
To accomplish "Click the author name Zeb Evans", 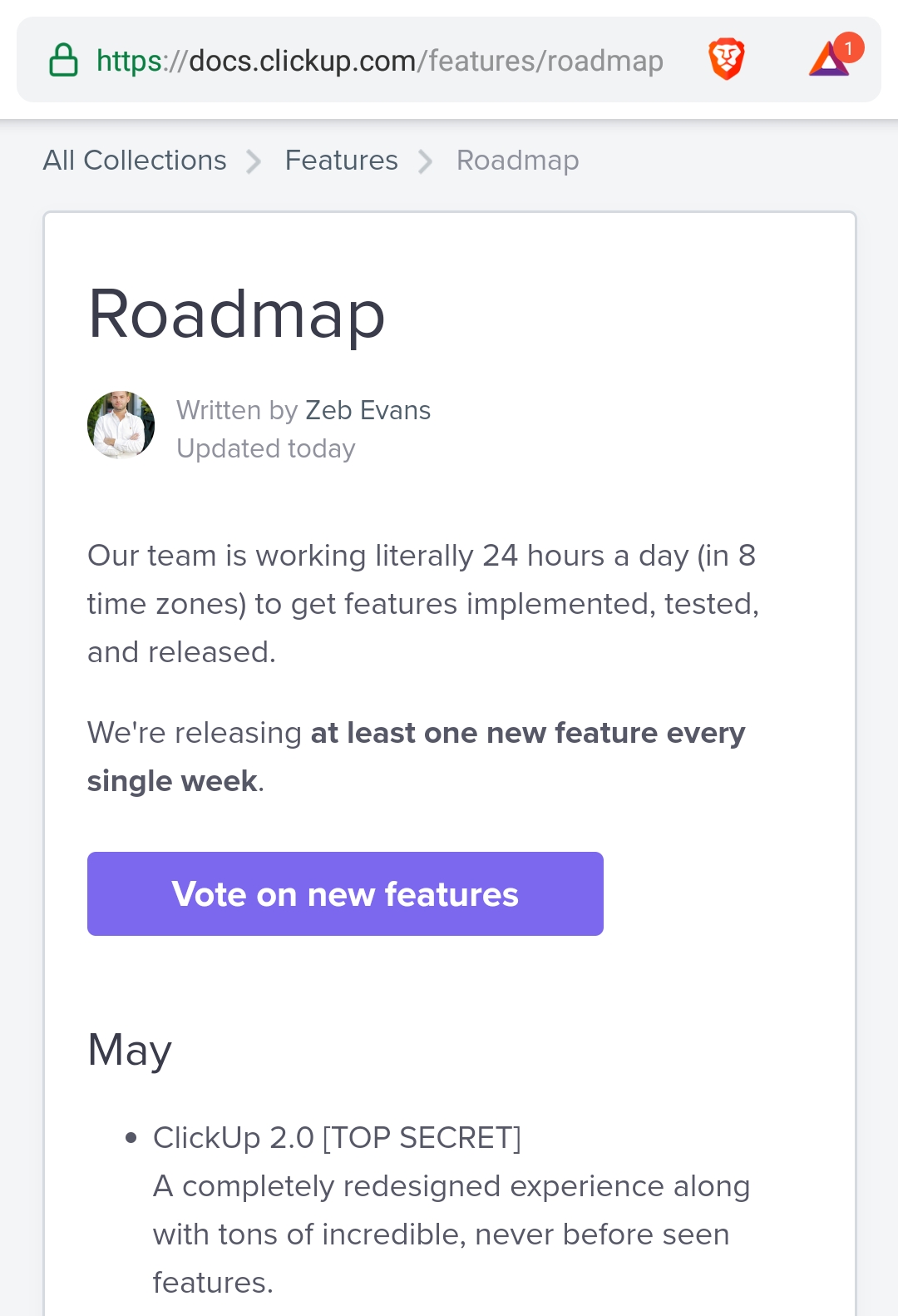I will 368,410.
